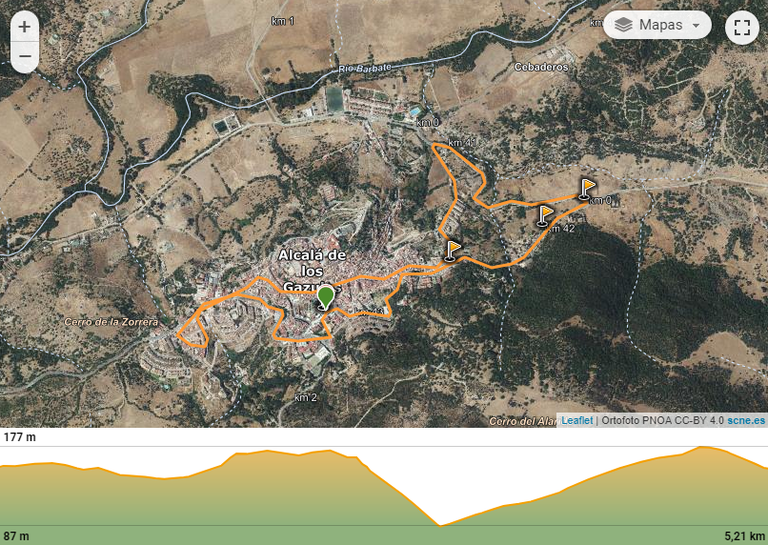Open the scne.es attribution link
Screen dimensions: 768x545
click(746, 420)
